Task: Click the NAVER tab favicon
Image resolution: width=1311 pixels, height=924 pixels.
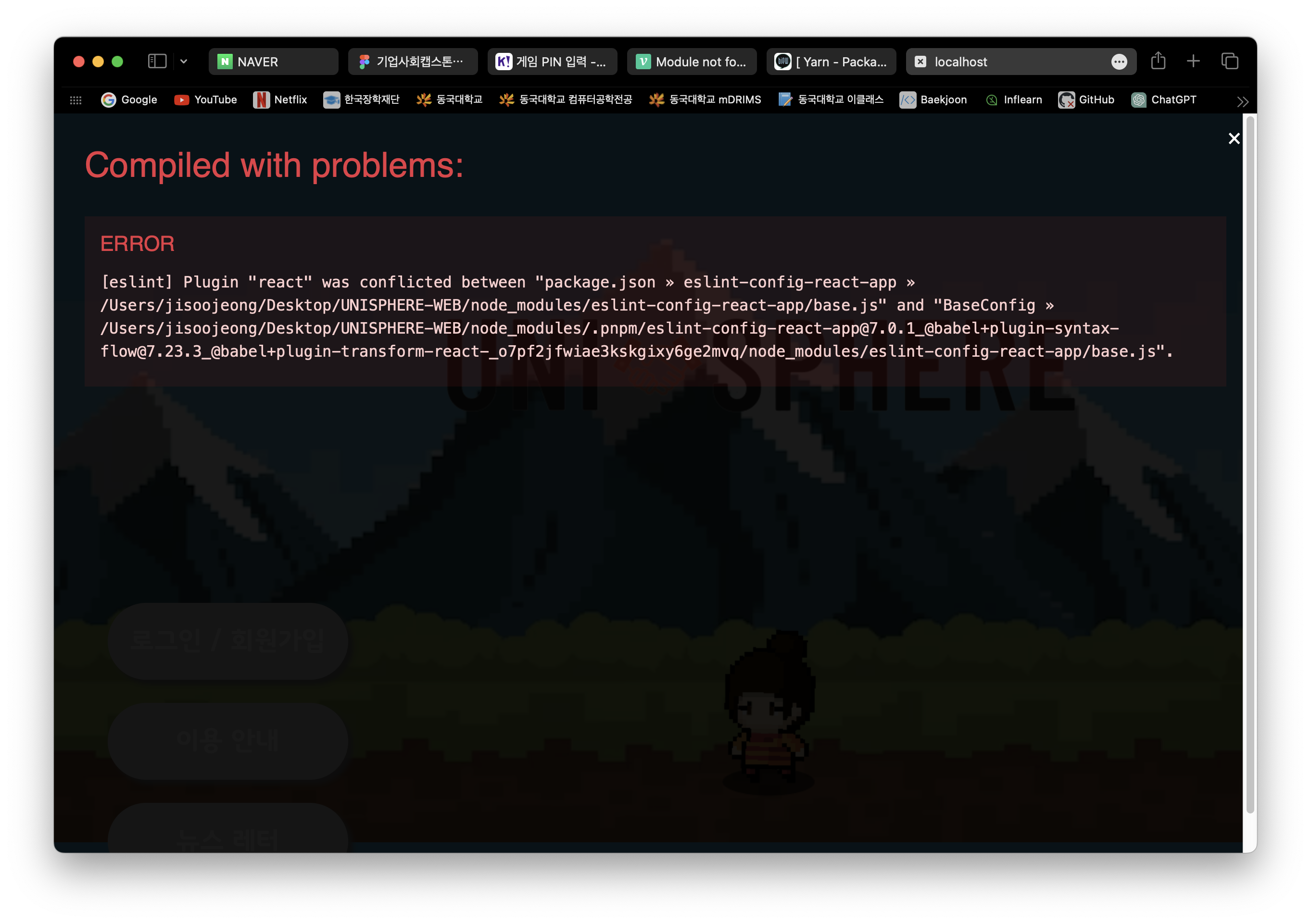Action: [x=225, y=62]
